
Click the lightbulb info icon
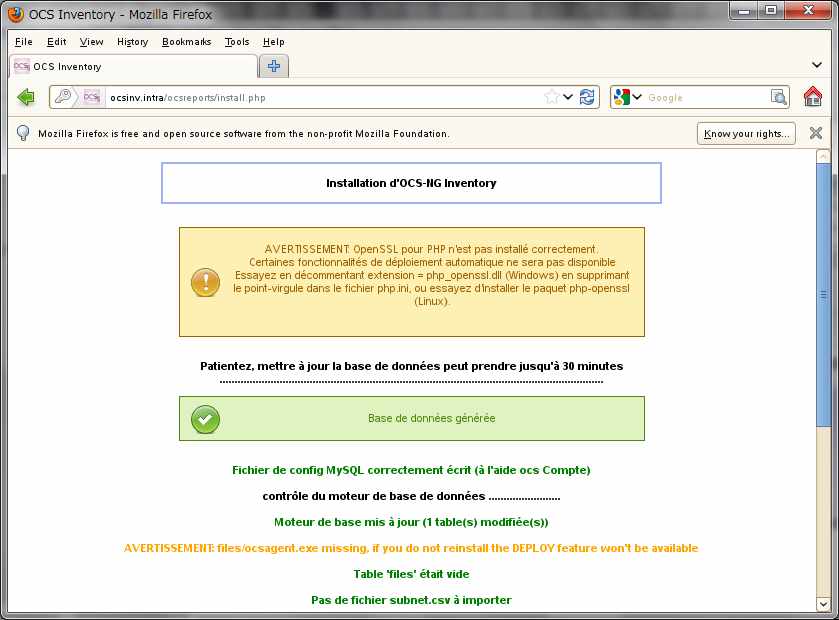[23, 133]
